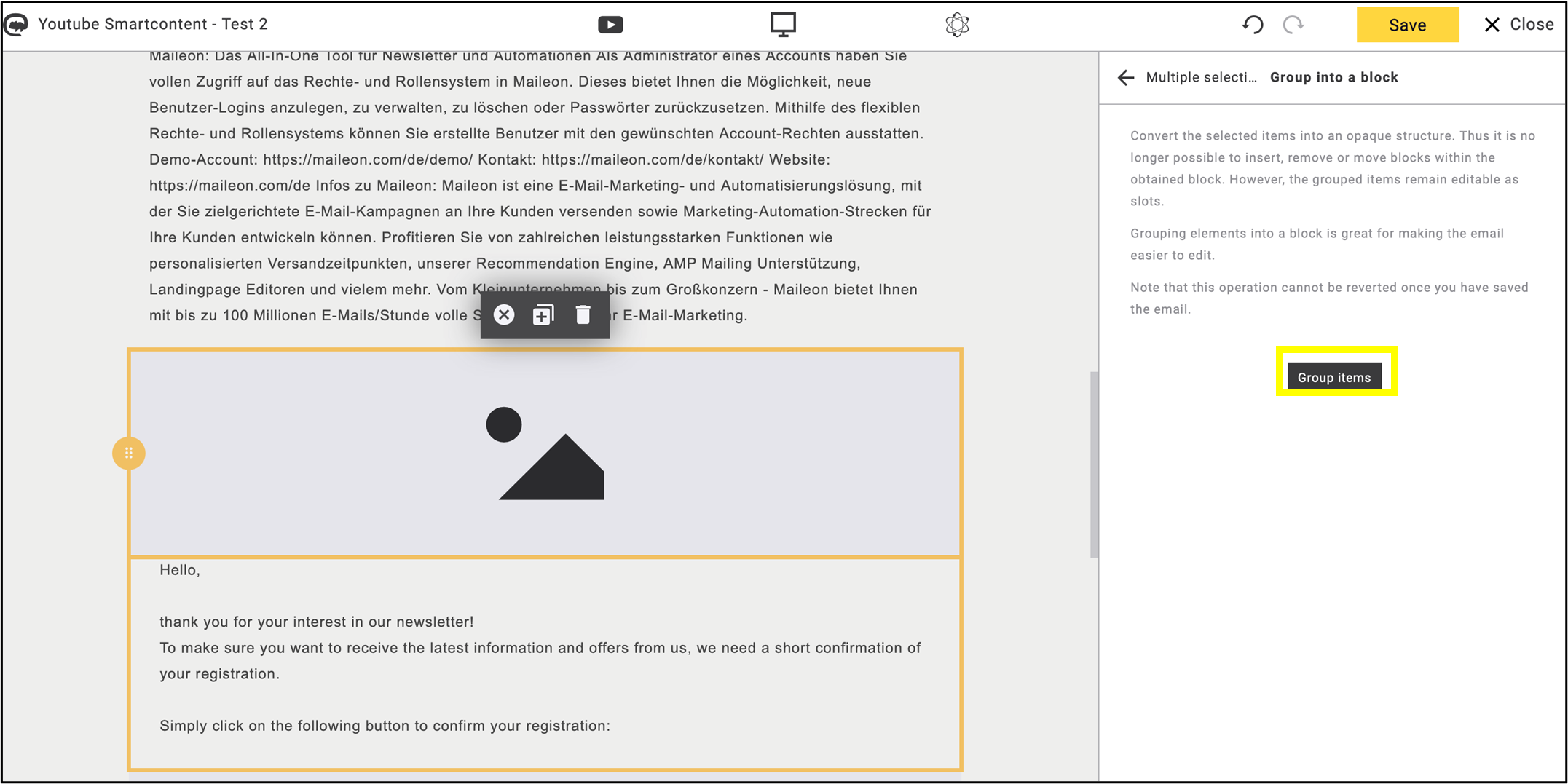1568x784 pixels.
Task: Switch to desktop preview monitor icon
Action: click(x=783, y=25)
